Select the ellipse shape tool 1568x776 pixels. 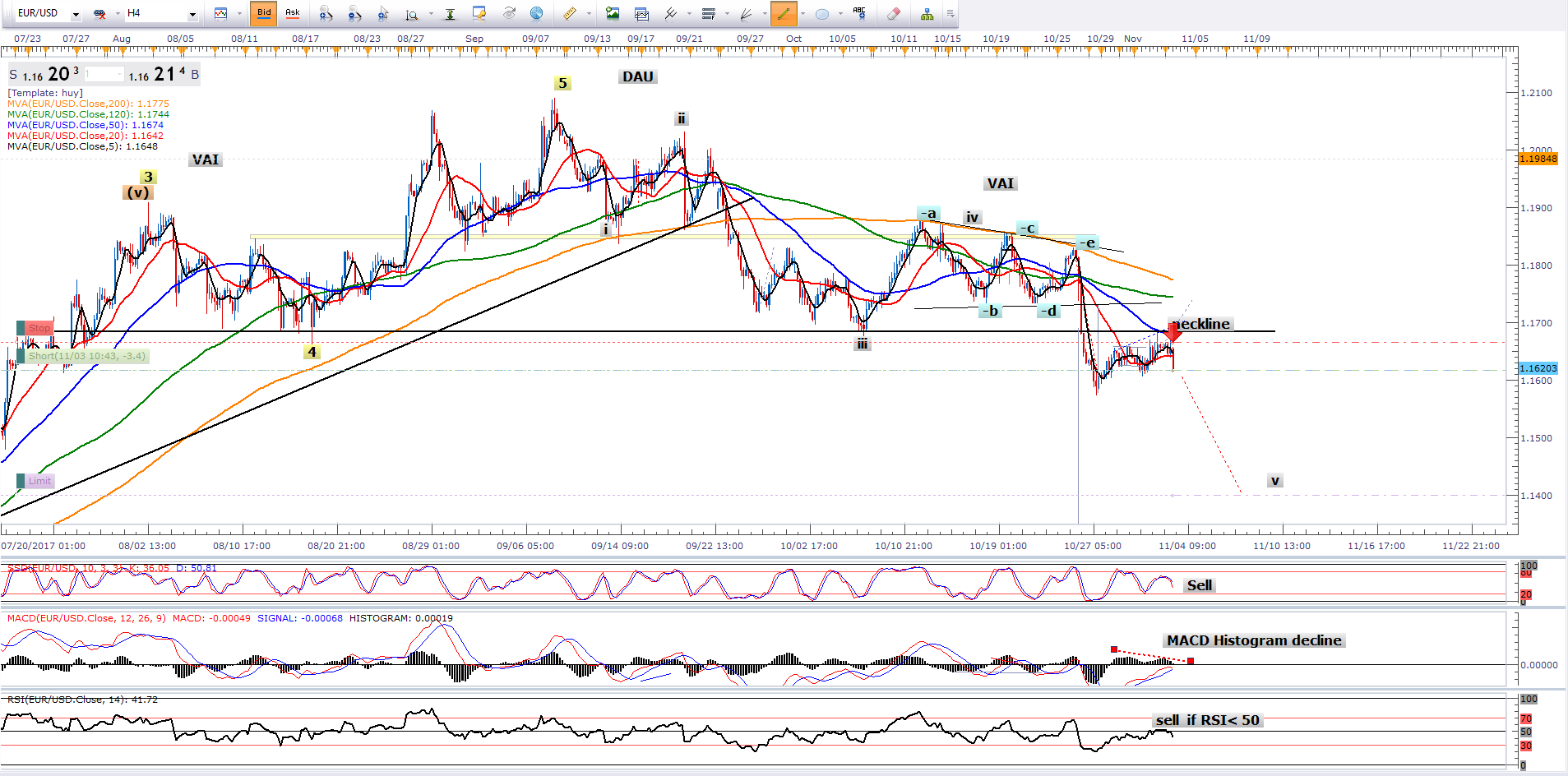point(821,13)
